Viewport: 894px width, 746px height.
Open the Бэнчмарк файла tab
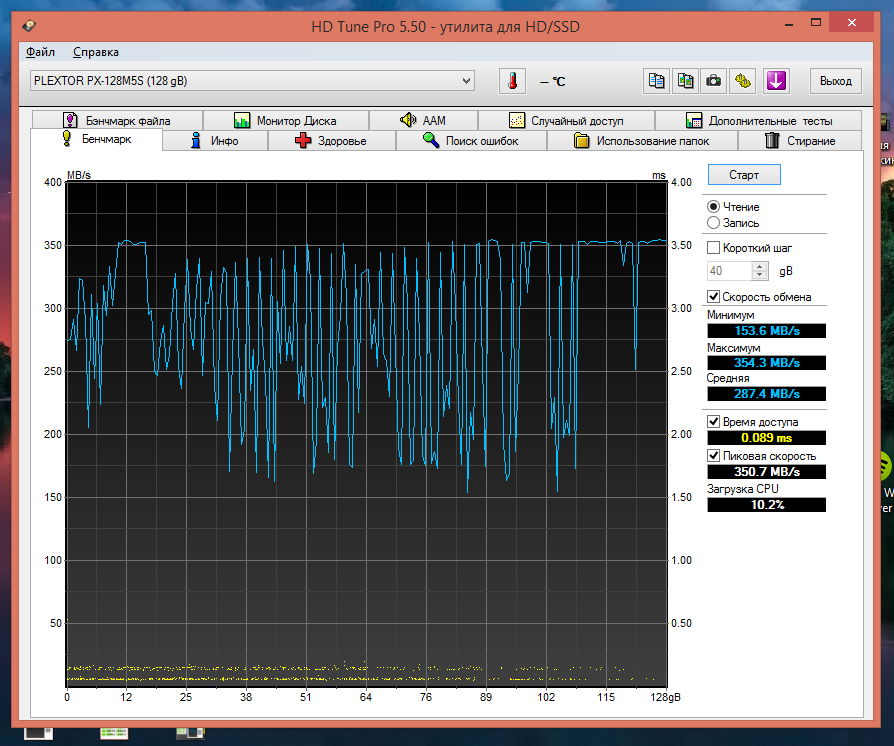pos(117,120)
